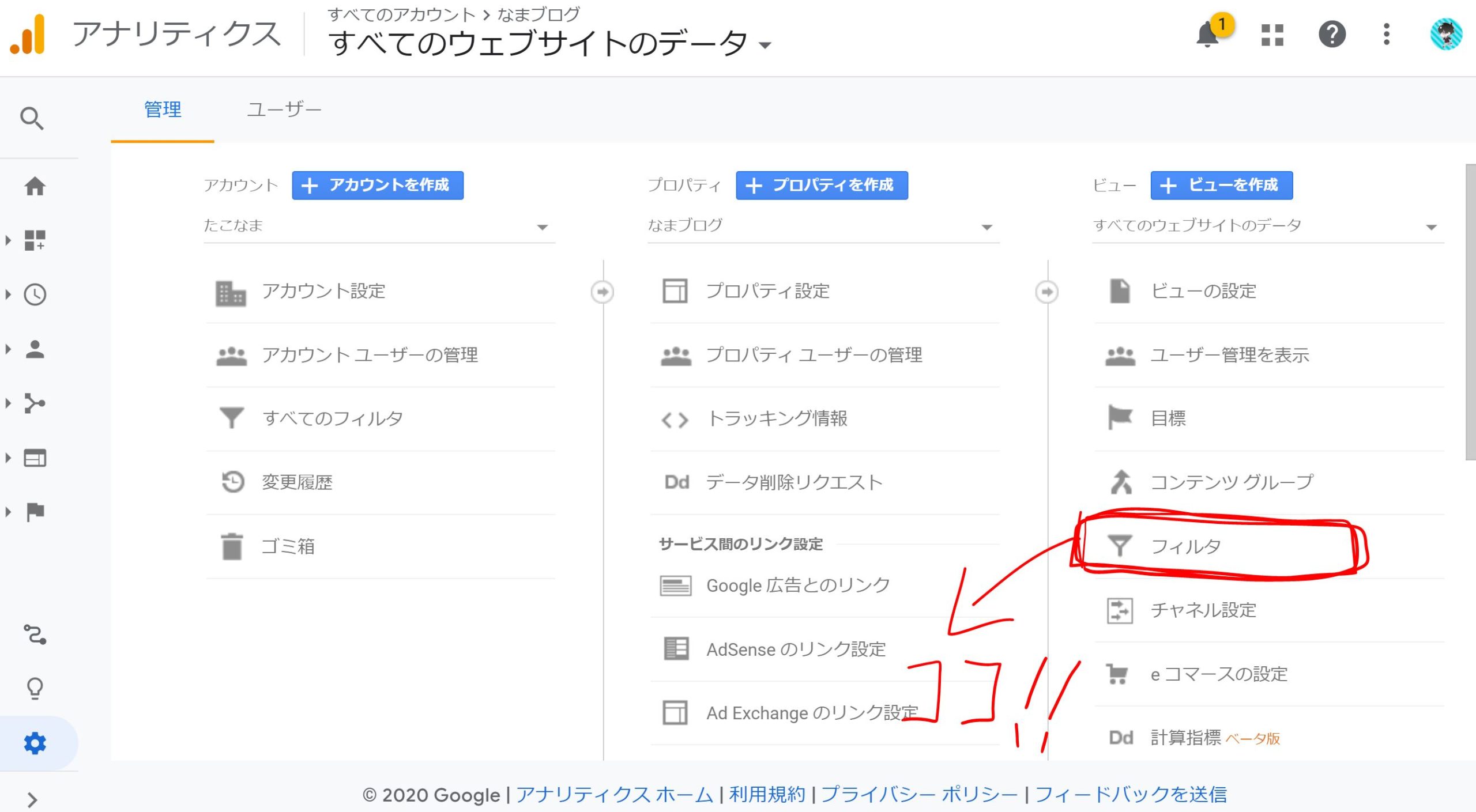Click account-to-property arrow circle icon
This screenshot has height=812, width=1476.
point(603,292)
